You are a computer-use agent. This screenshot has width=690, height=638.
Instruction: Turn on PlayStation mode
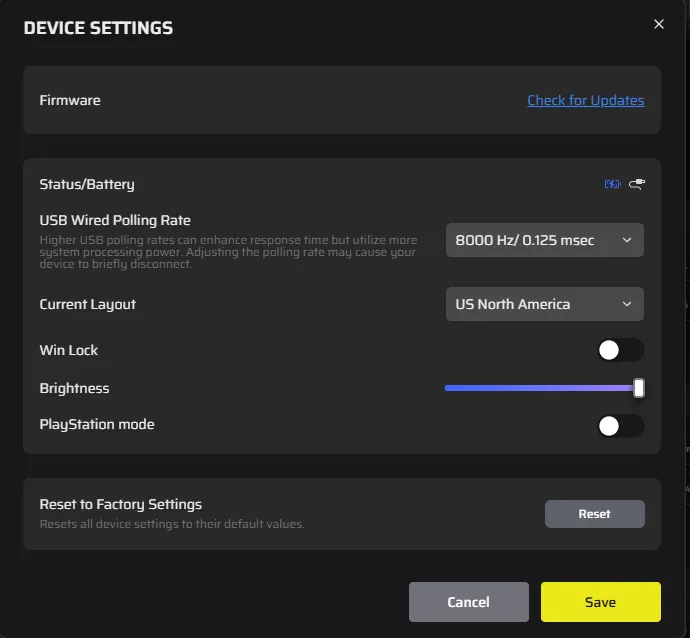click(621, 426)
